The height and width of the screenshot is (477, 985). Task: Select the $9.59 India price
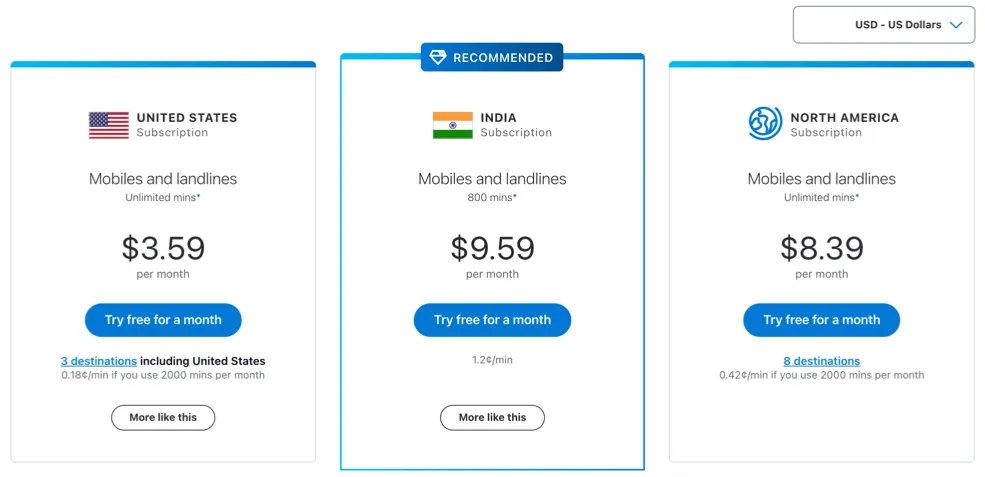tap(492, 248)
